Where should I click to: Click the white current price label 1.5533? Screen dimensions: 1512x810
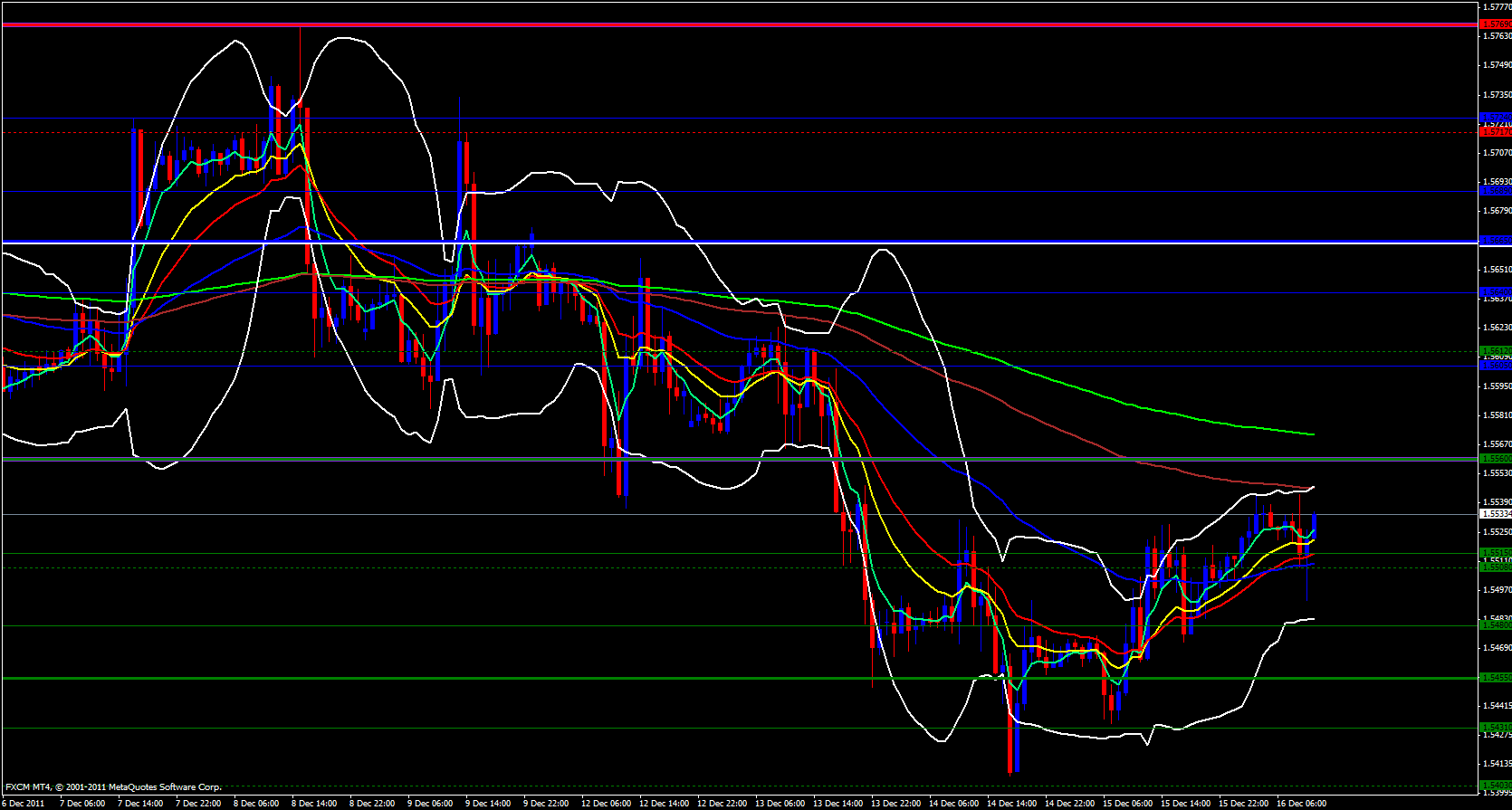tap(1495, 514)
